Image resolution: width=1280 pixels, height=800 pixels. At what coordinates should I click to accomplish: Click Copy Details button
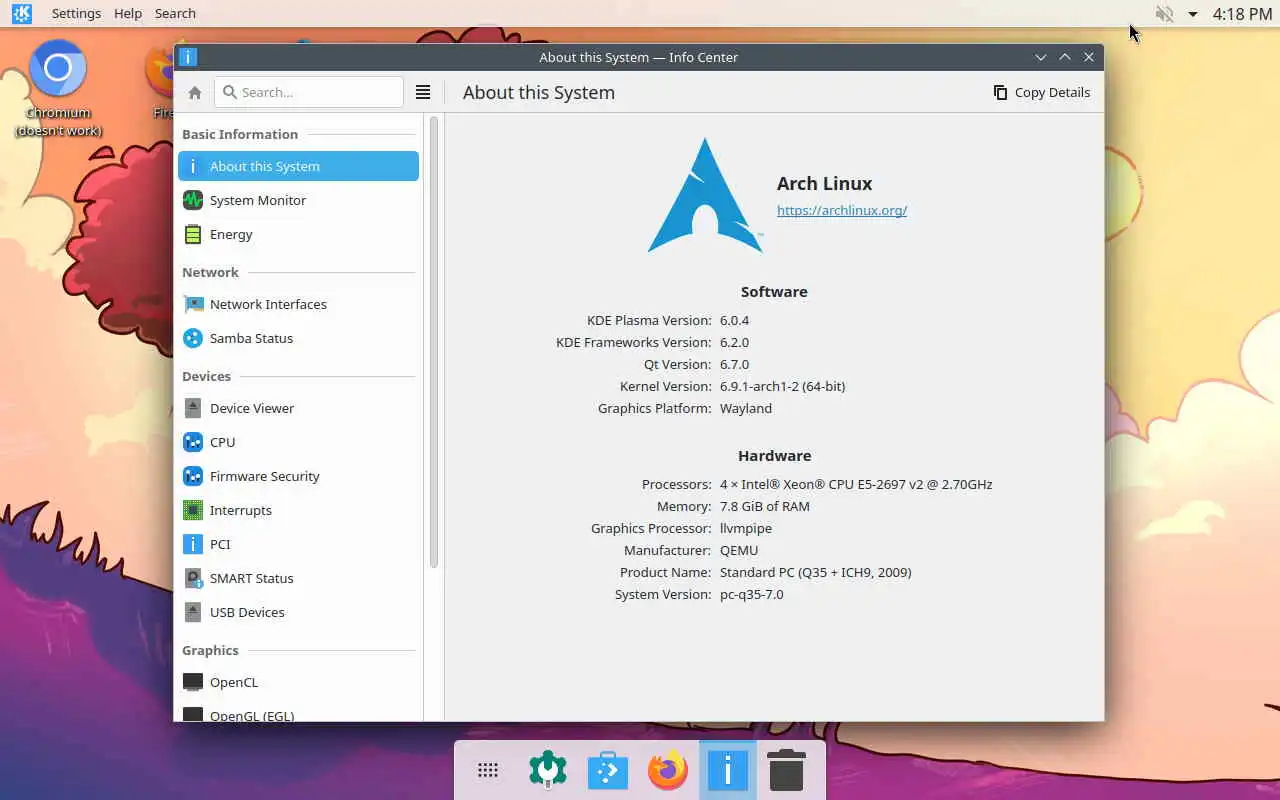click(1041, 92)
